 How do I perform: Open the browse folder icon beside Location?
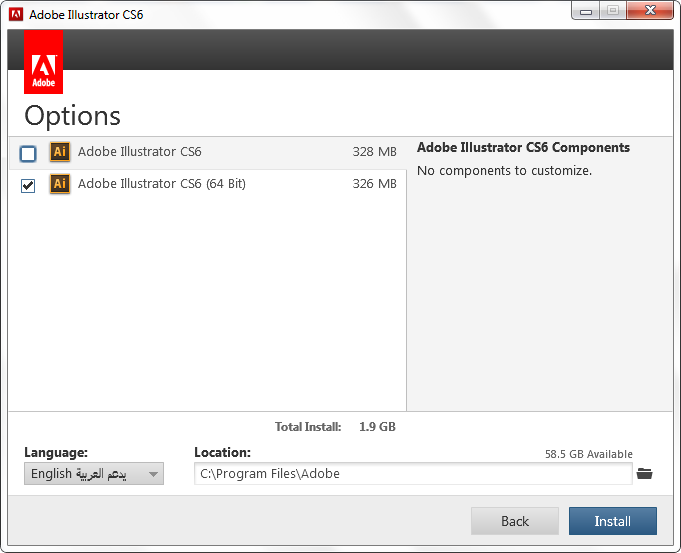click(645, 473)
